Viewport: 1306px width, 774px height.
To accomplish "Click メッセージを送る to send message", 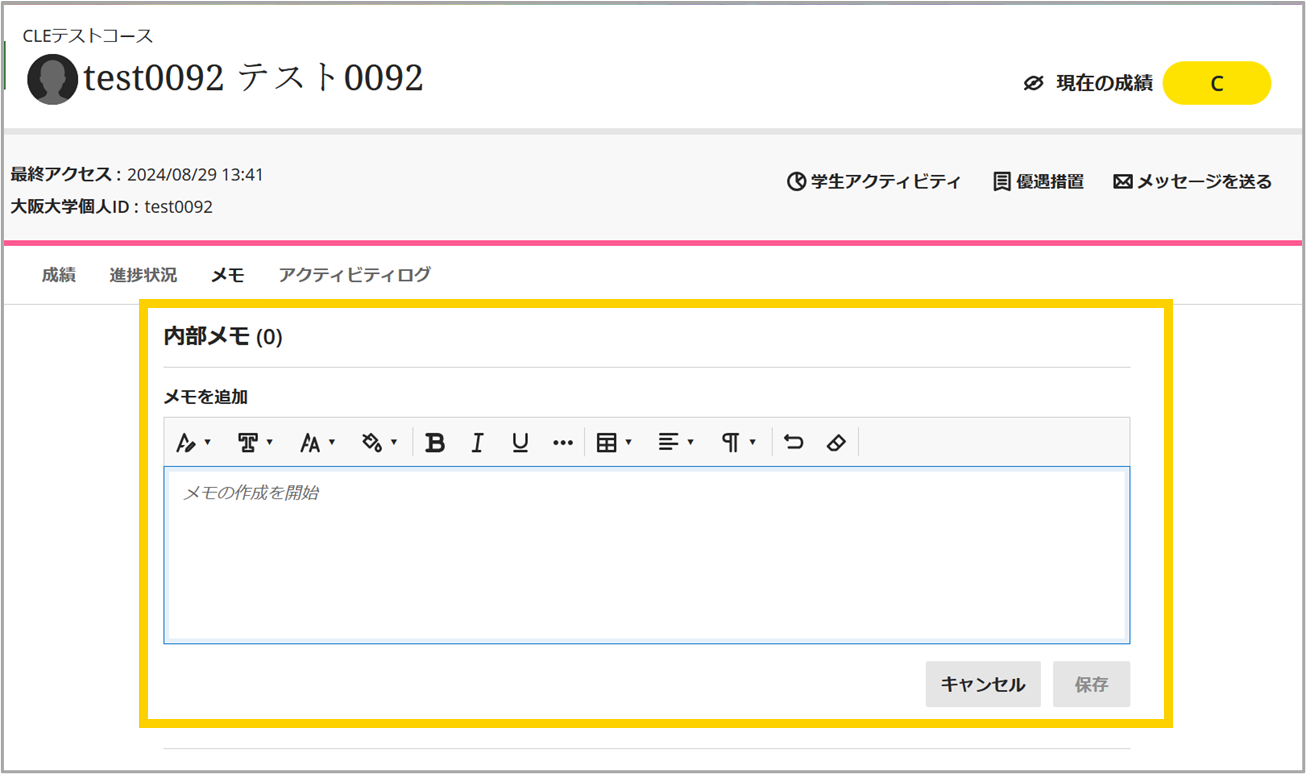I will point(1192,182).
